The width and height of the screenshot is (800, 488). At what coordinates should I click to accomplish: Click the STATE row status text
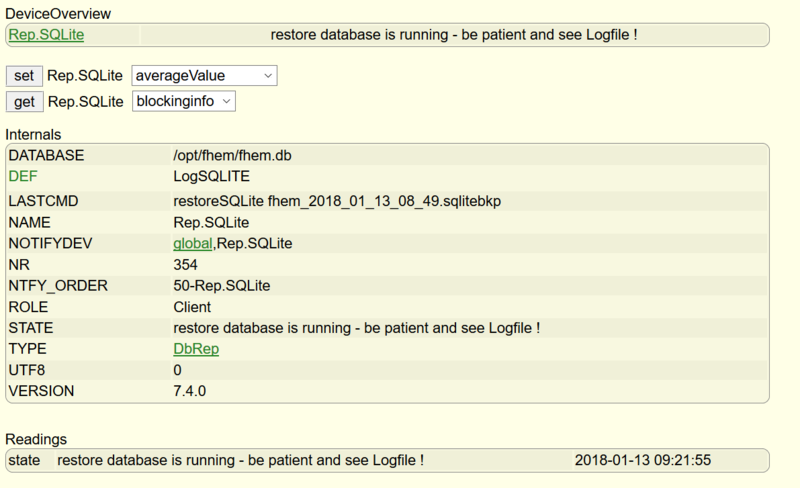[x=357, y=328]
